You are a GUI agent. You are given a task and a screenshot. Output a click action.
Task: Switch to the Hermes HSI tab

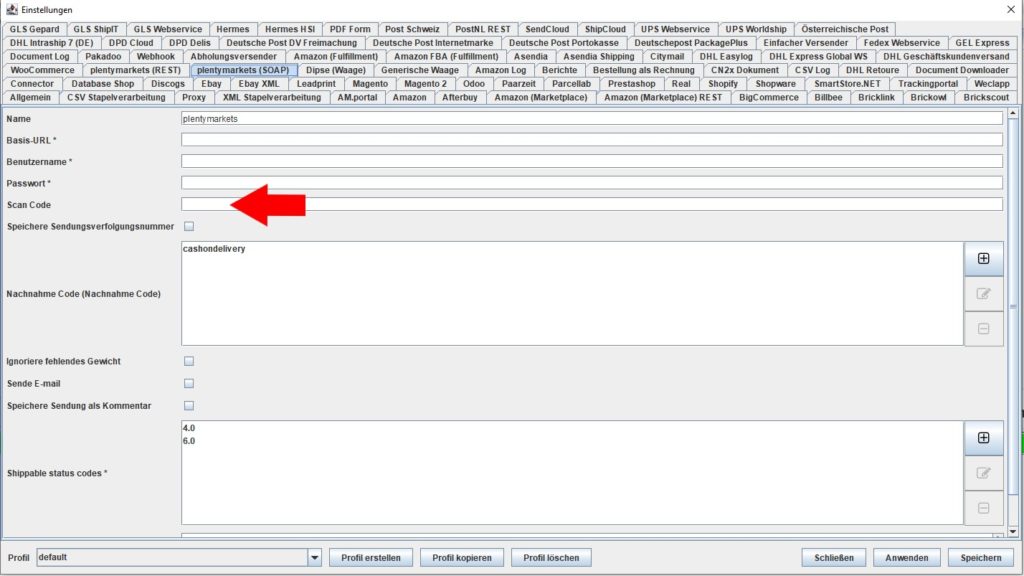(x=290, y=29)
